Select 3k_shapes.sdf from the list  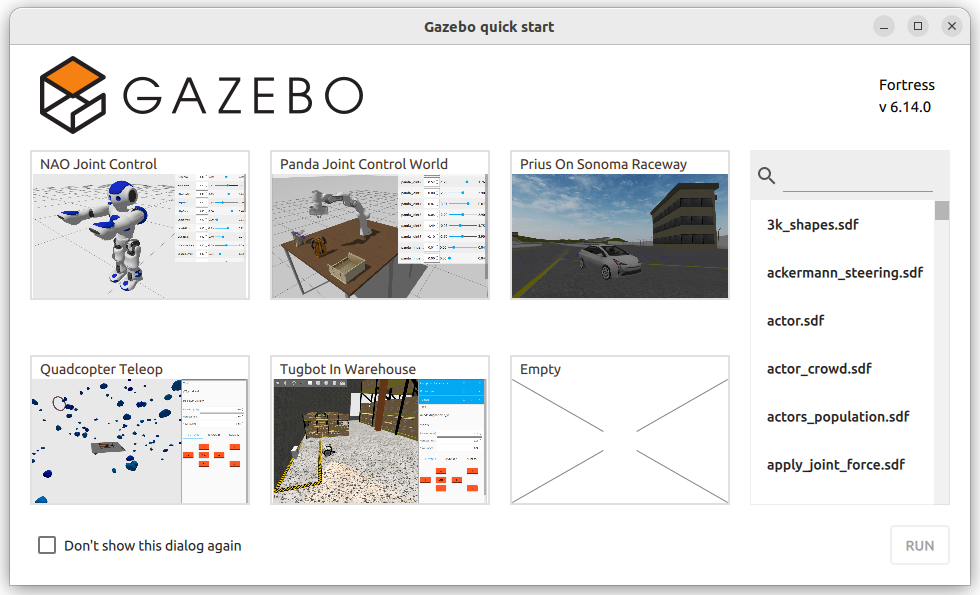click(x=813, y=225)
